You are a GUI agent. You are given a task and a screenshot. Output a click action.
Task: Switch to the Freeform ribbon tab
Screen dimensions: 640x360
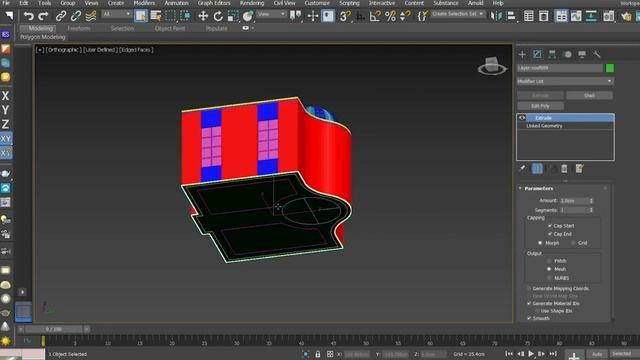point(79,29)
